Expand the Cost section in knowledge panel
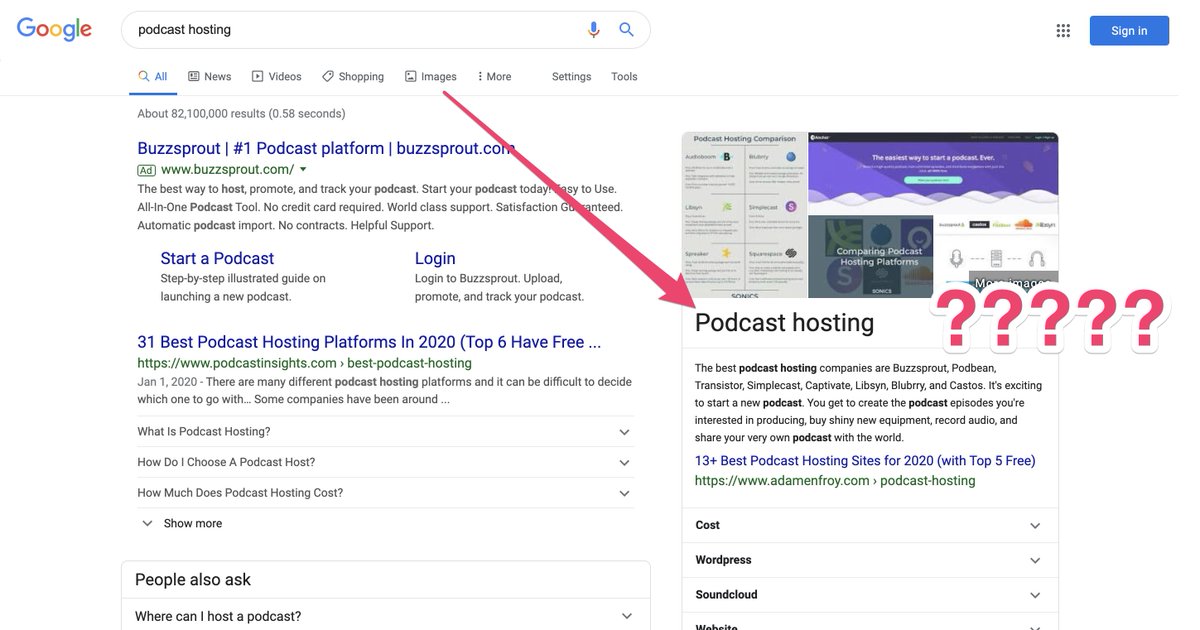 pos(870,525)
